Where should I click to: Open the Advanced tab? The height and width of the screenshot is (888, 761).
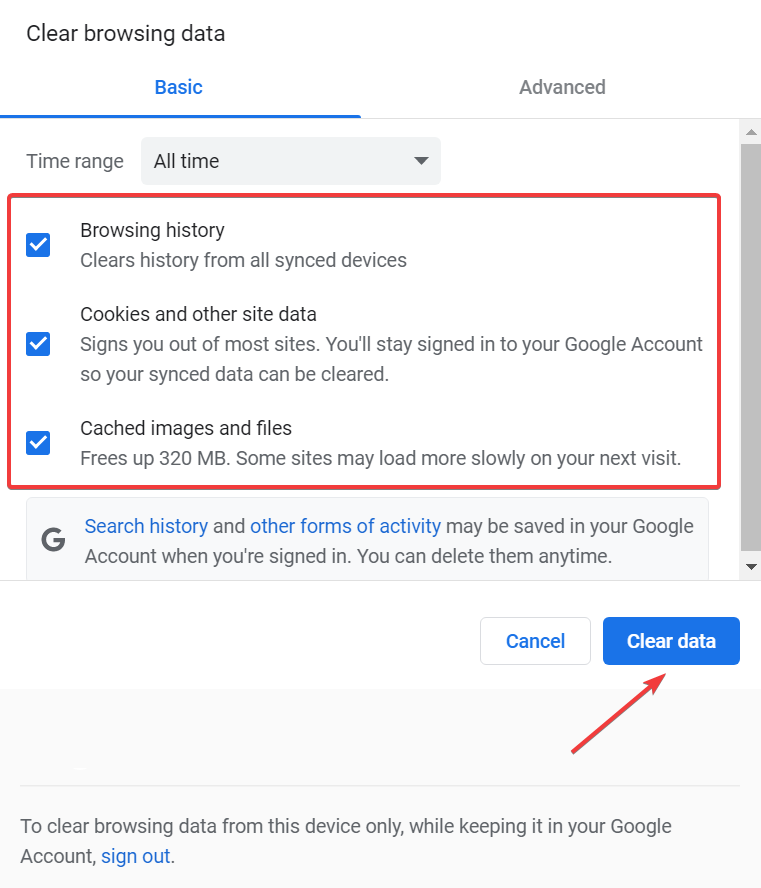point(562,87)
